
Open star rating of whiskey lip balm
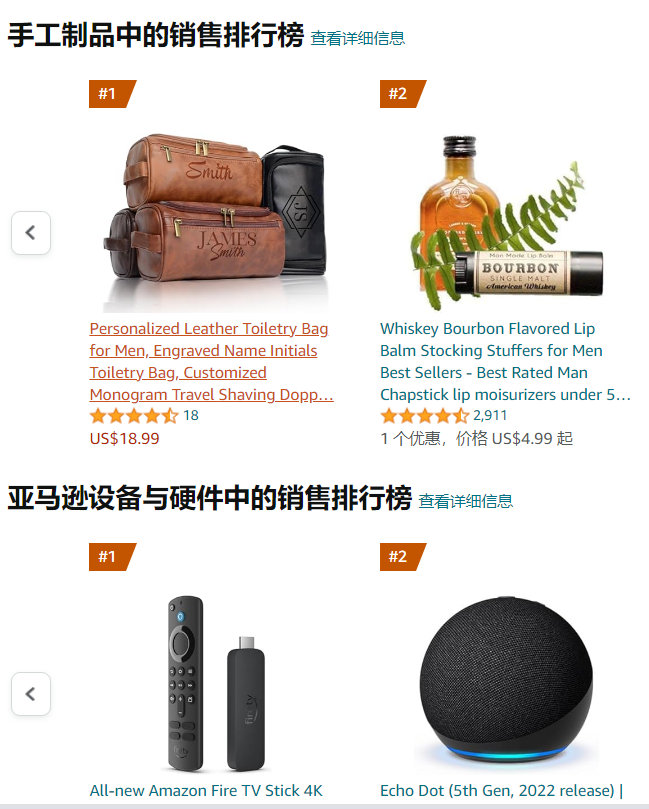click(x=425, y=415)
